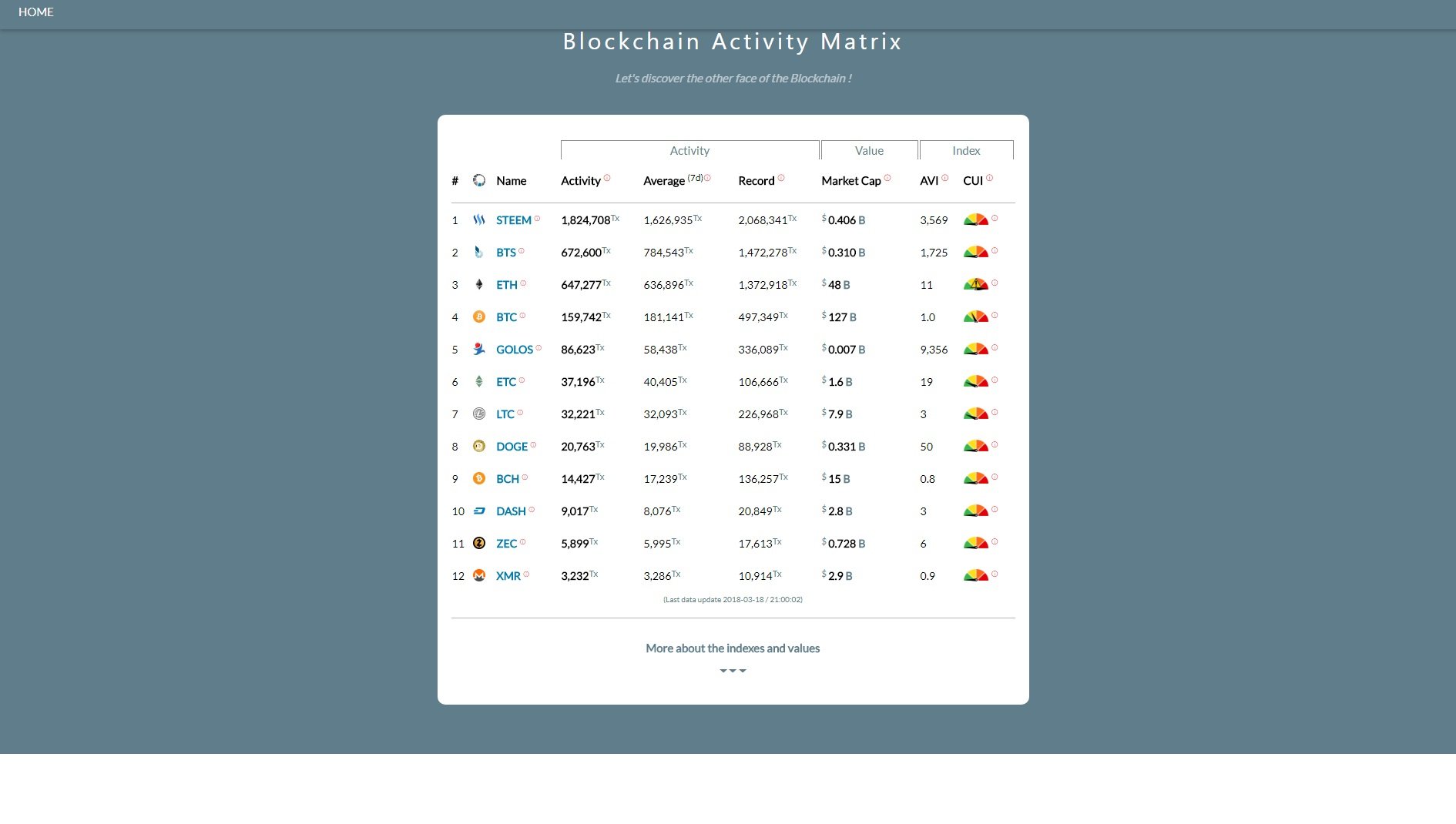
Task: Click the CUI gauge icon for BCH
Action: tap(976, 478)
